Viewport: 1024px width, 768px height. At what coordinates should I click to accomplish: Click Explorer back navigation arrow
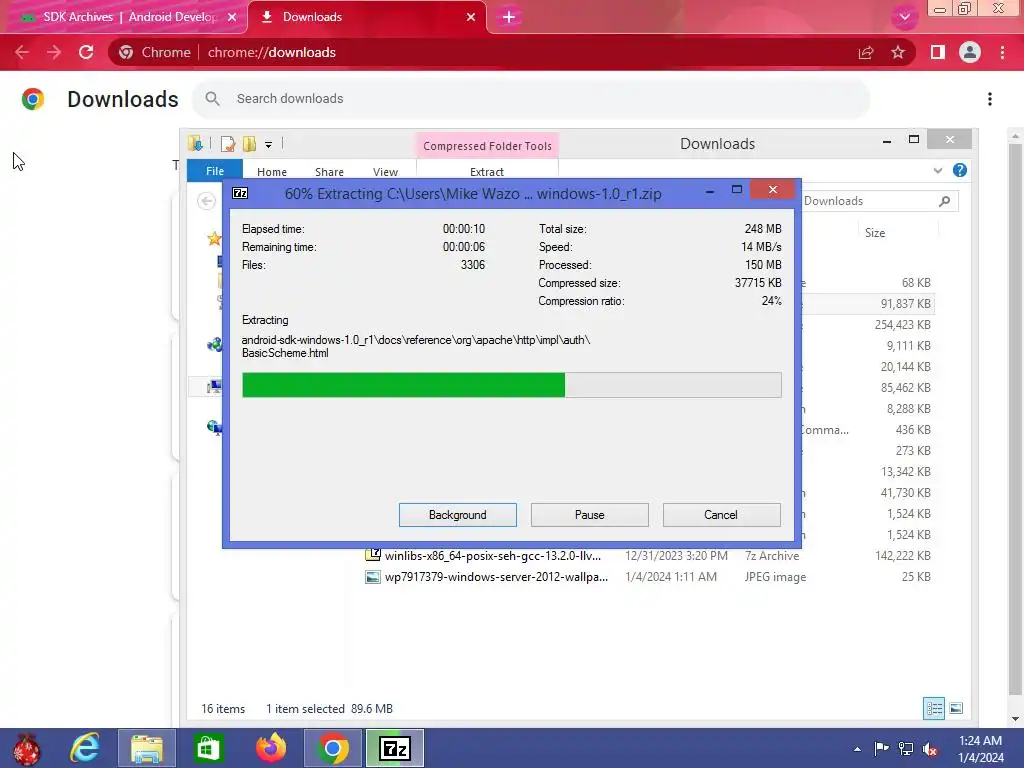tap(206, 201)
